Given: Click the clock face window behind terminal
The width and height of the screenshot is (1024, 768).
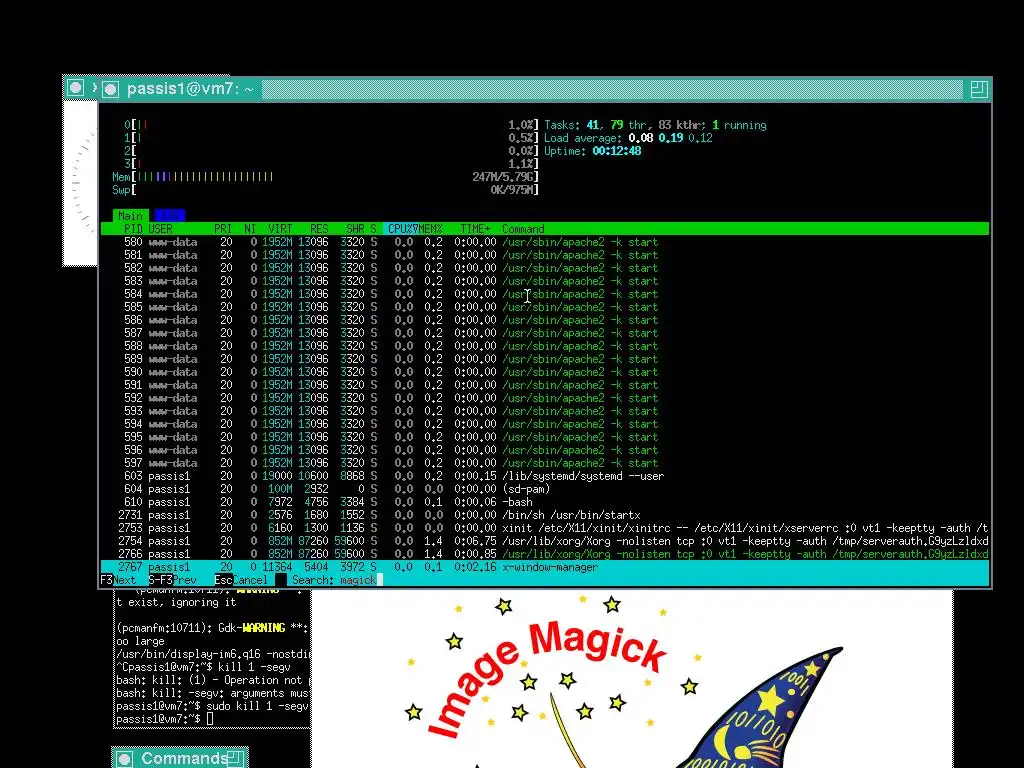Looking at the screenshot, I should [x=80, y=183].
